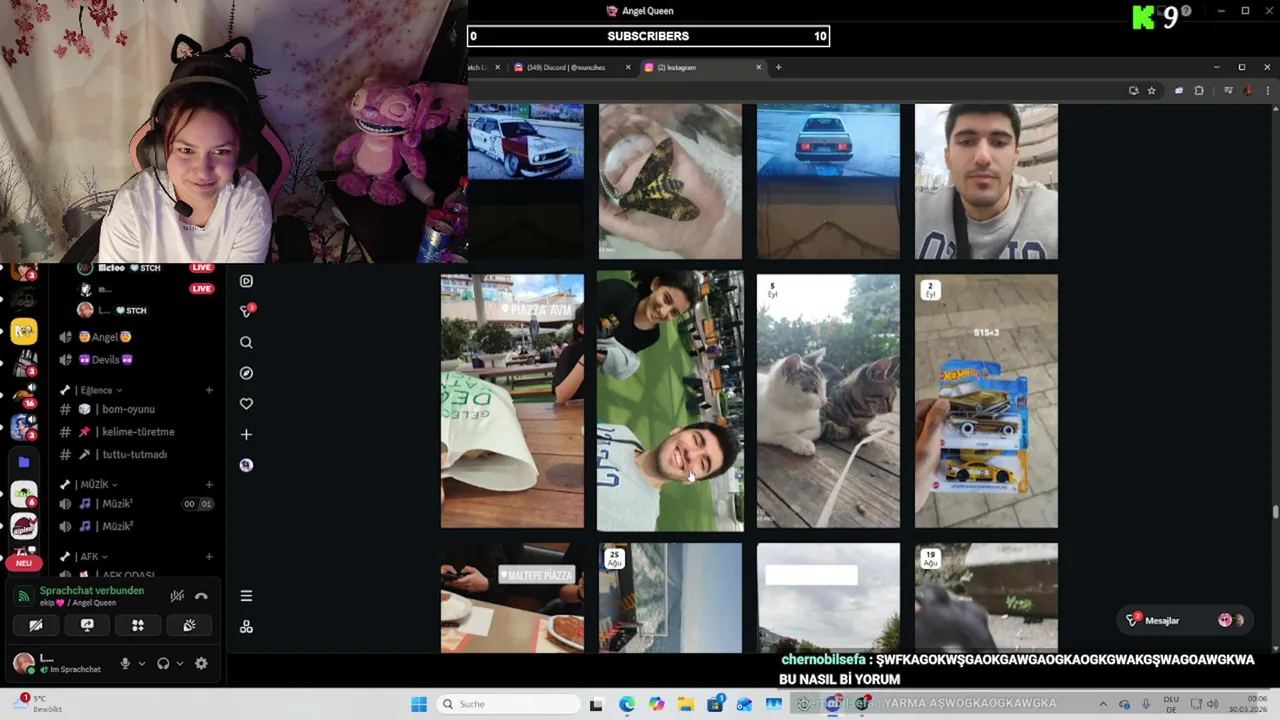Open the Mesajlar messages button
The width and height of the screenshot is (1280, 720).
pyautogui.click(x=1186, y=620)
